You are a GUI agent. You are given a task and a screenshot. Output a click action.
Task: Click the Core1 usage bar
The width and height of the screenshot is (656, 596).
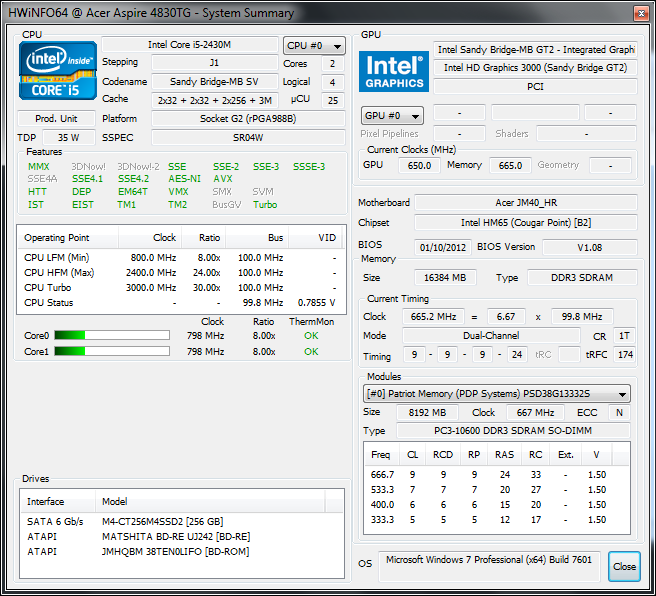click(112, 352)
